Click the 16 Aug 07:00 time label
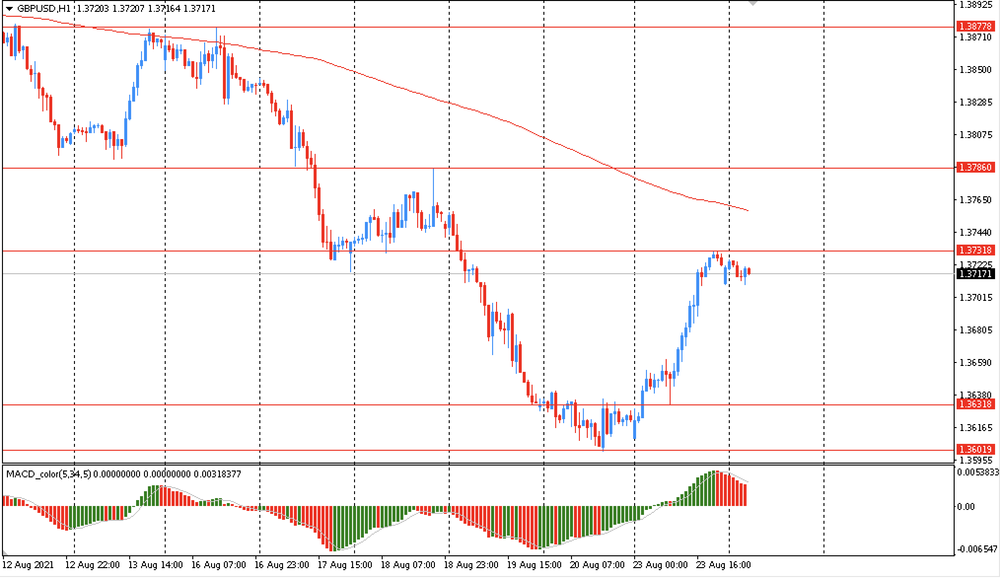 point(219,565)
